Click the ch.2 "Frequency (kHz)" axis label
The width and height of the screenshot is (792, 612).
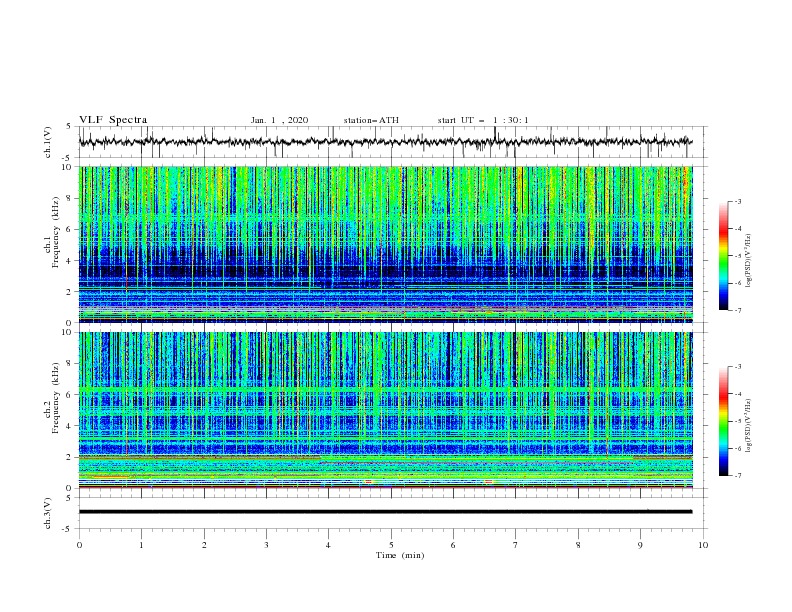pos(56,398)
